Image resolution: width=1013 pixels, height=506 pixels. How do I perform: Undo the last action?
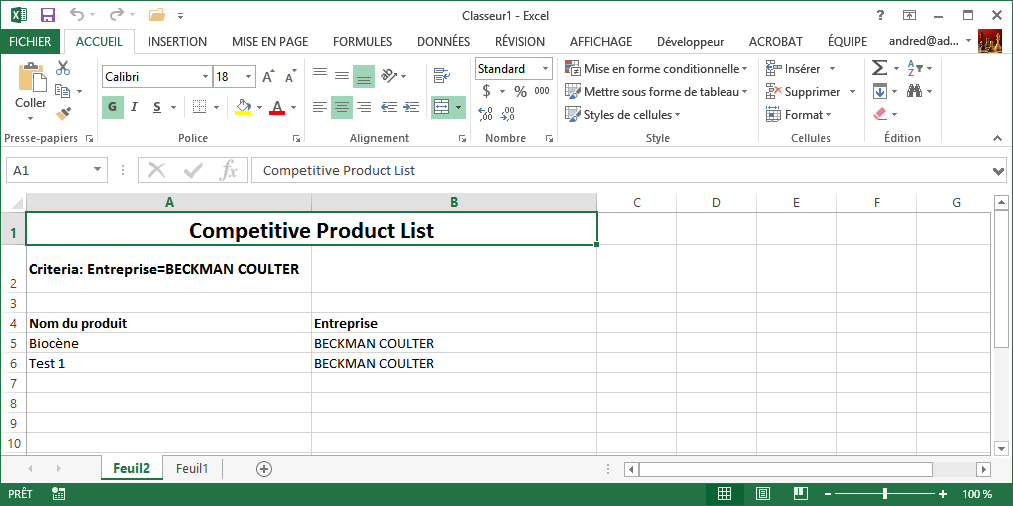[77, 15]
